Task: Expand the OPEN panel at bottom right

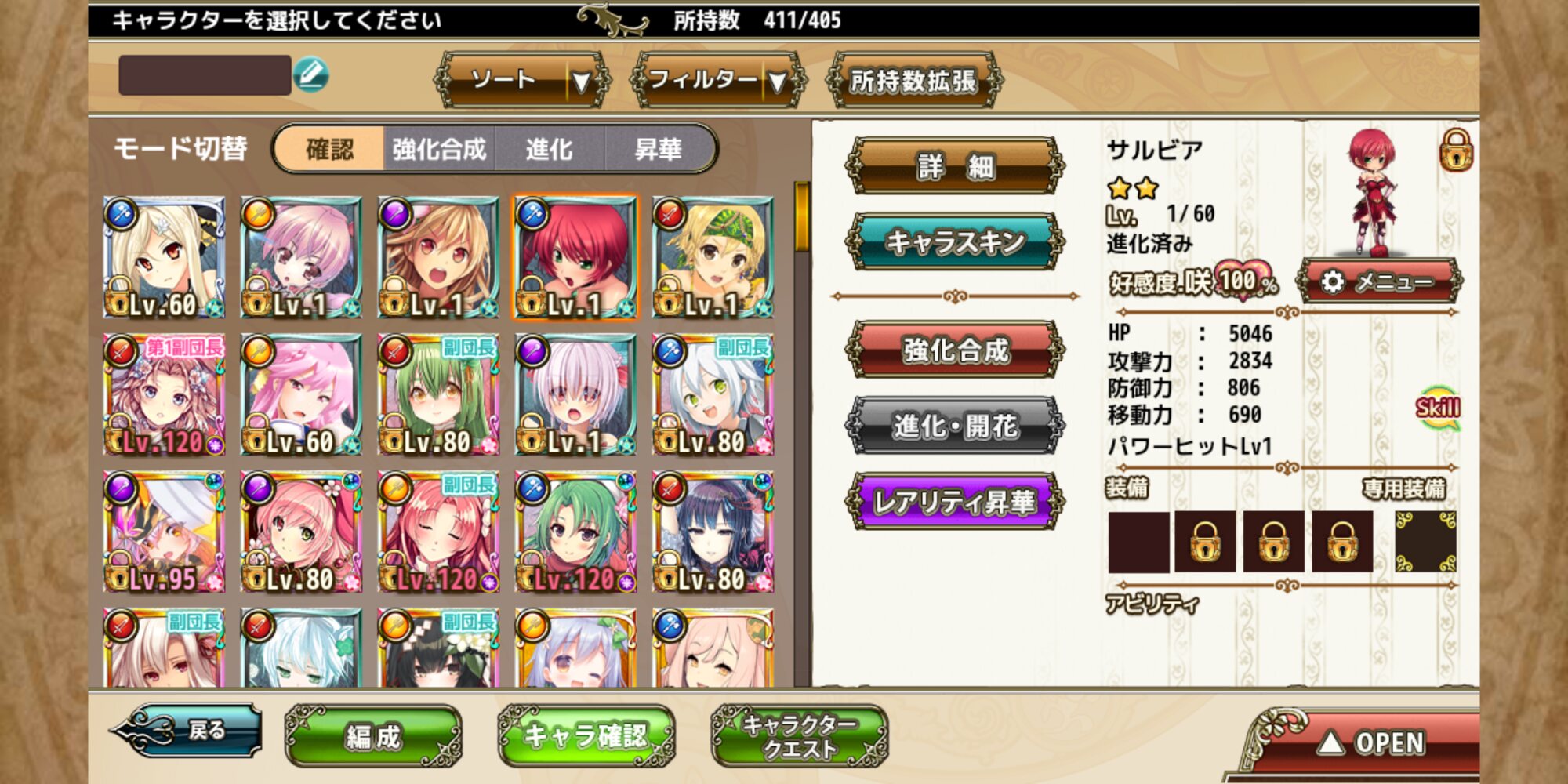Action: point(1366,742)
